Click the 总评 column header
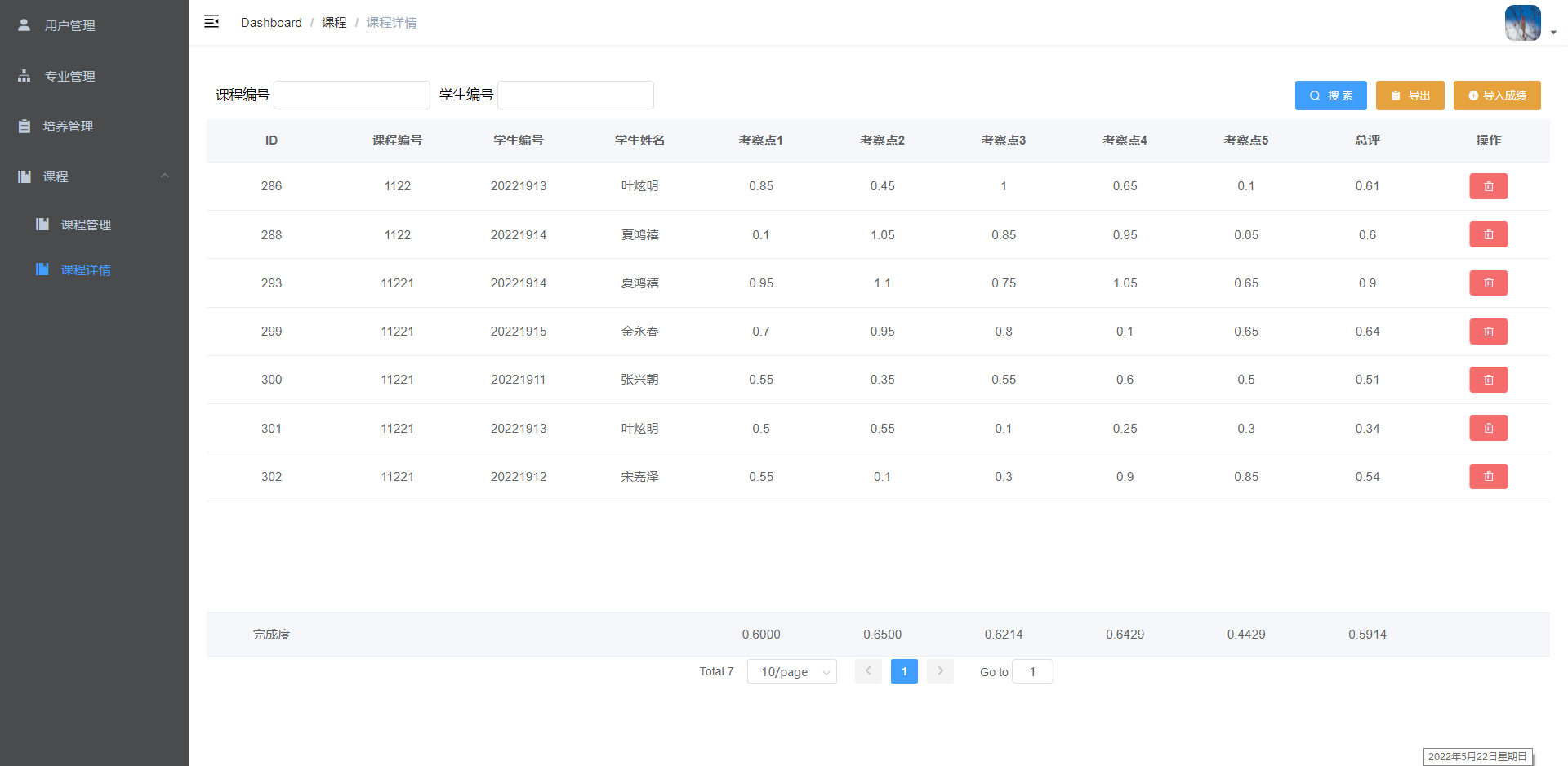This screenshot has height=766, width=1568. 1367,140
